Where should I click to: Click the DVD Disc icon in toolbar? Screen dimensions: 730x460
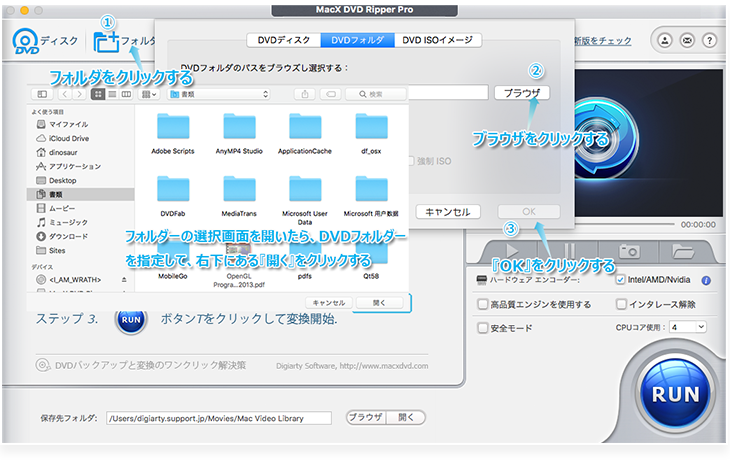[26, 41]
